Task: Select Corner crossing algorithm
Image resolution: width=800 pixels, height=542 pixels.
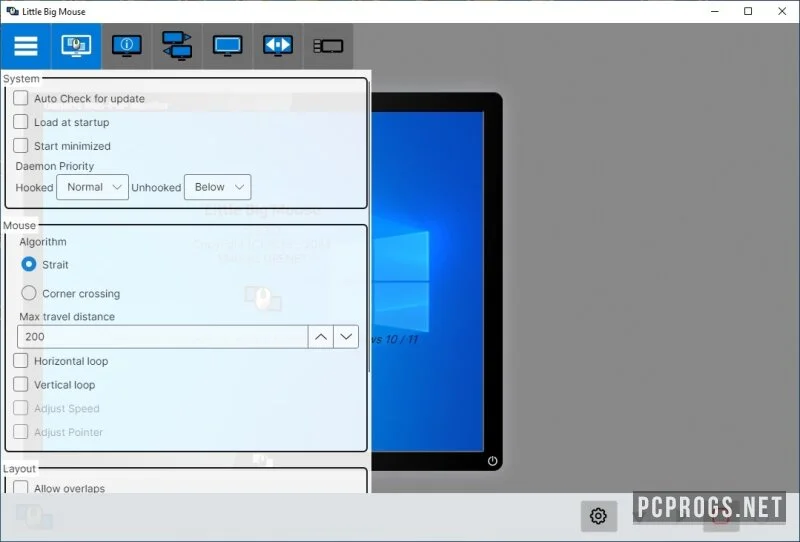Action: [x=29, y=293]
